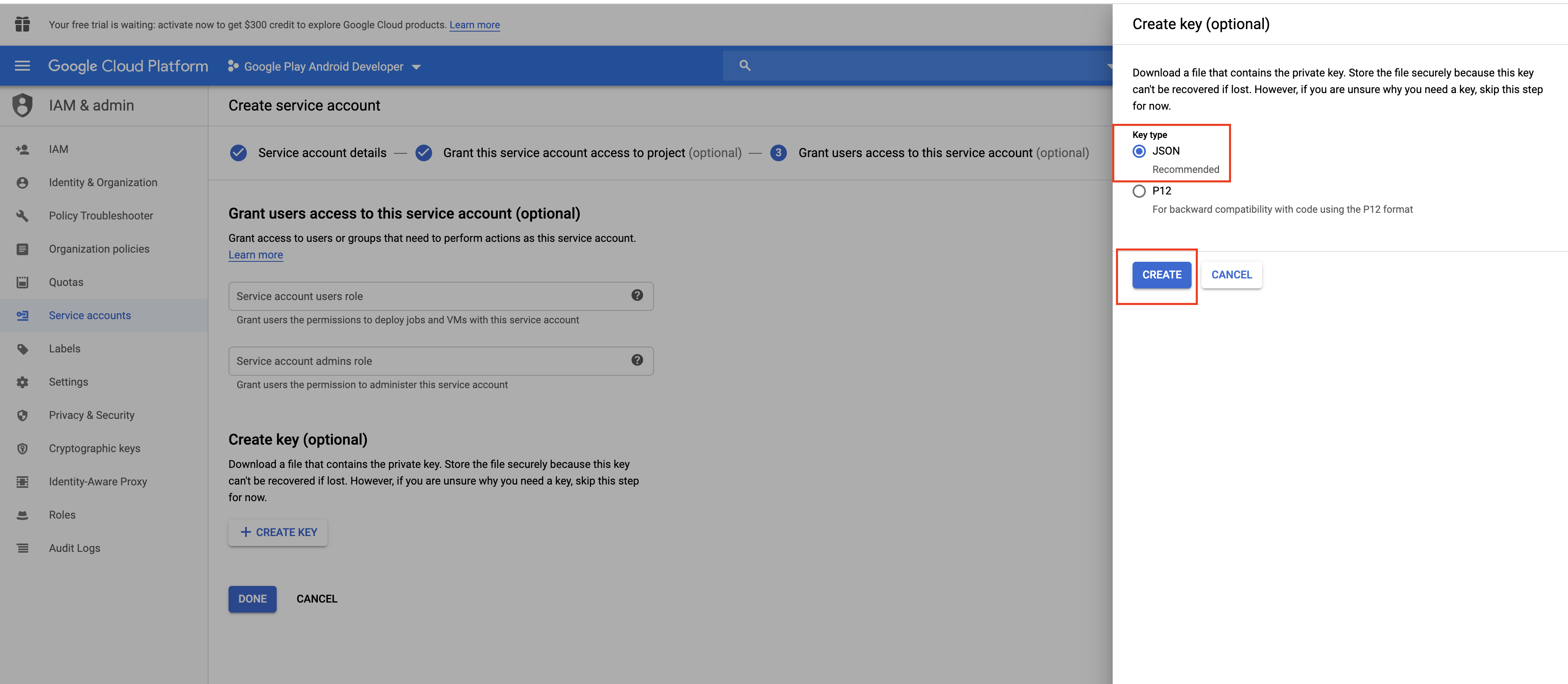This screenshot has height=684, width=1568.
Task: Click the IAM add-person icon
Action: point(22,149)
